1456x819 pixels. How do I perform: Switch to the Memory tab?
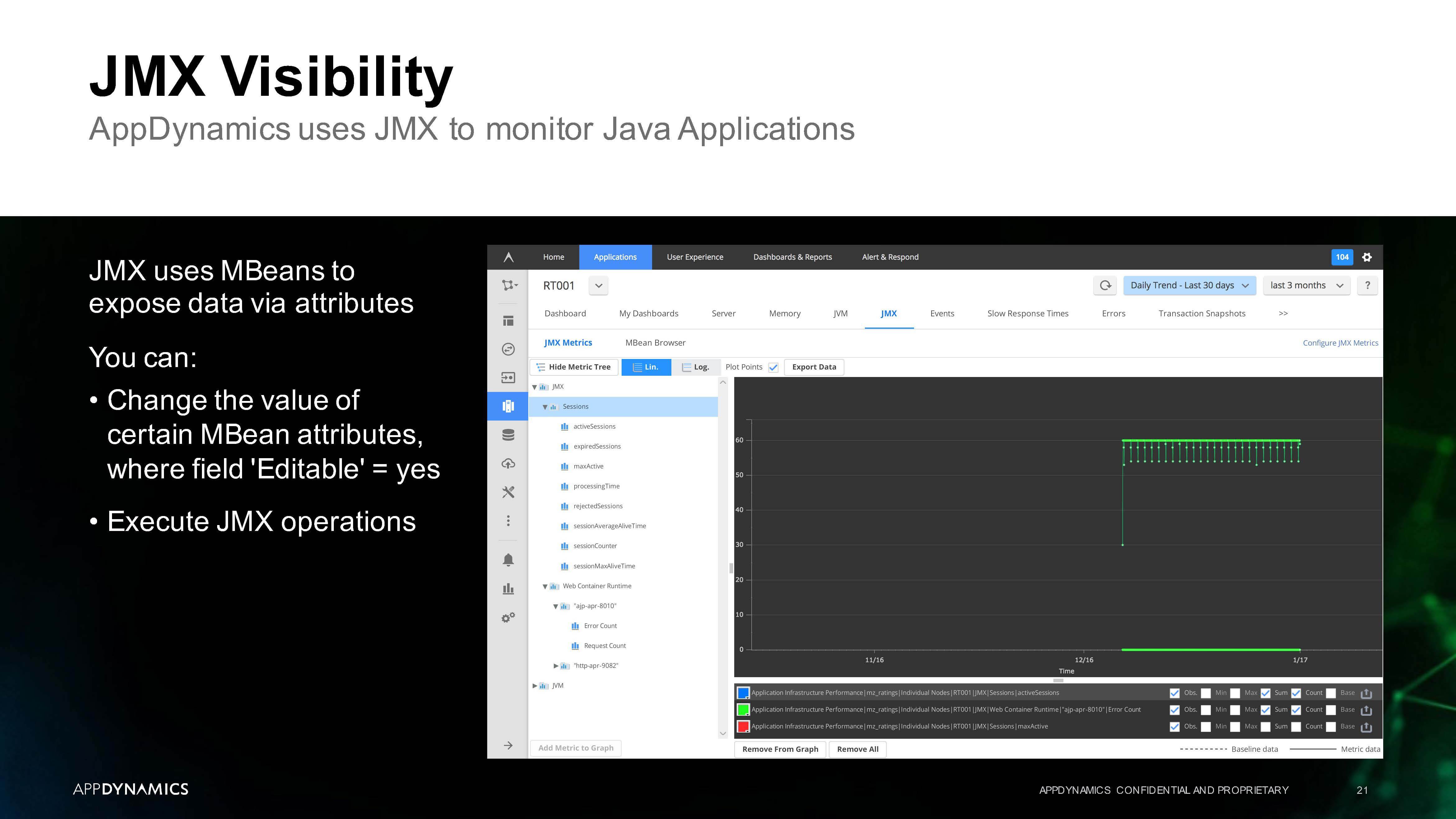tap(785, 314)
